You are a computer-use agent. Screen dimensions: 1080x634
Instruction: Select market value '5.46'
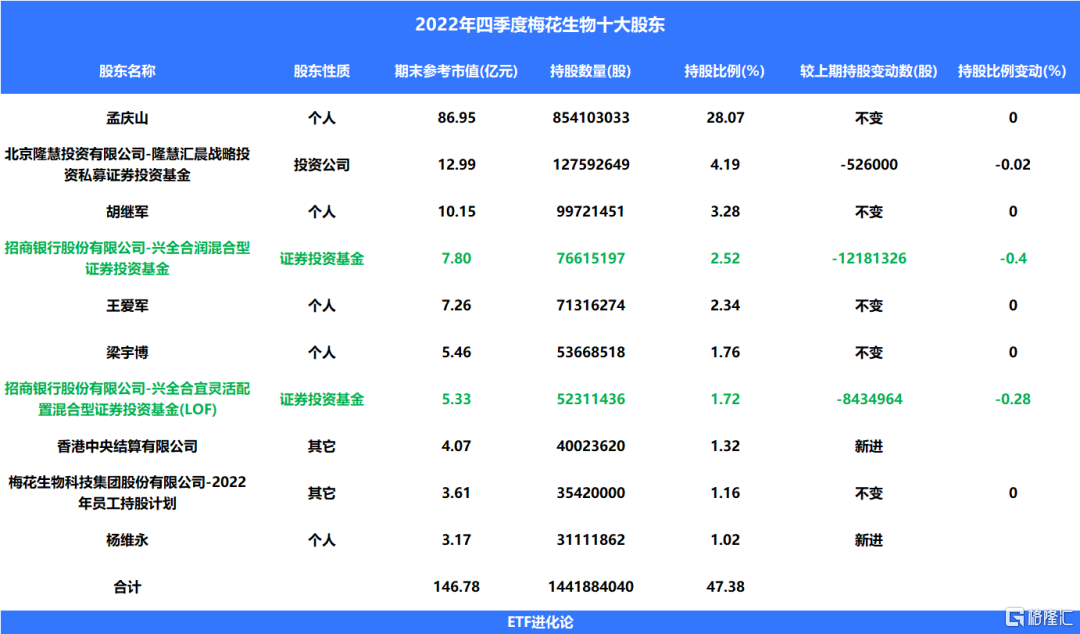click(457, 352)
